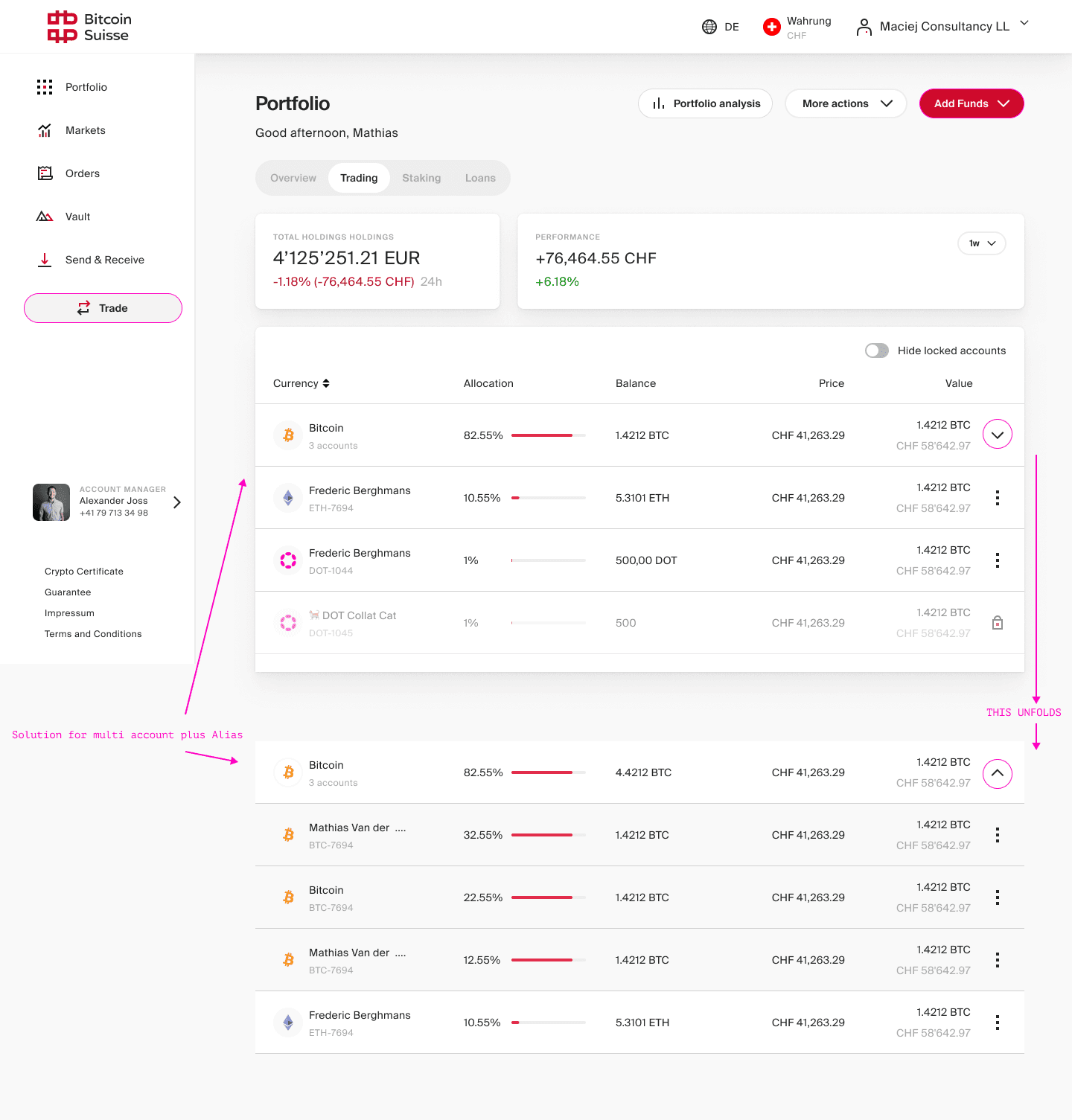
Task: Click the Polkadot icon for DOT-1044
Action: point(288,560)
